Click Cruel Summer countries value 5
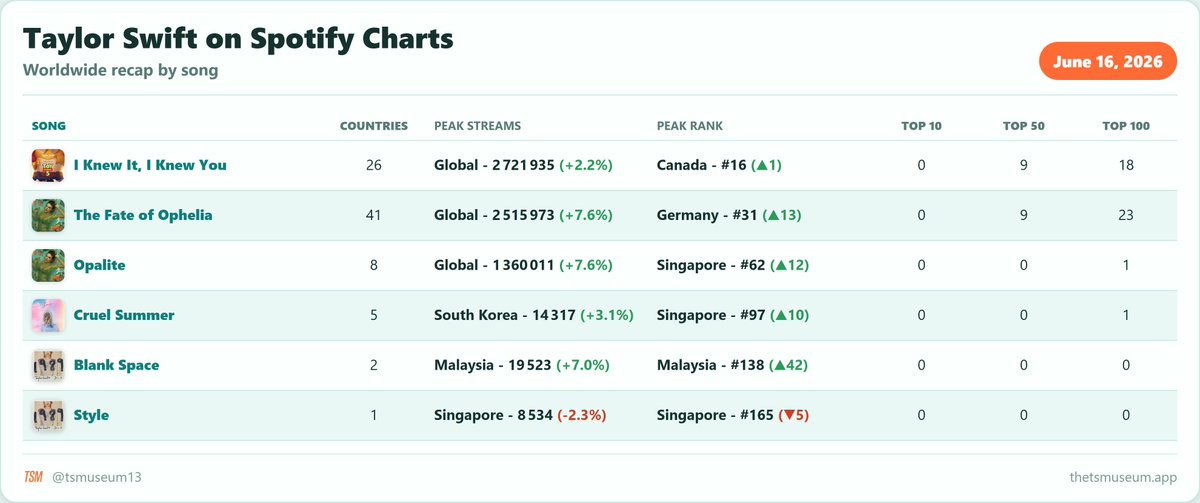Image resolution: width=1200 pixels, height=503 pixels. 374,315
